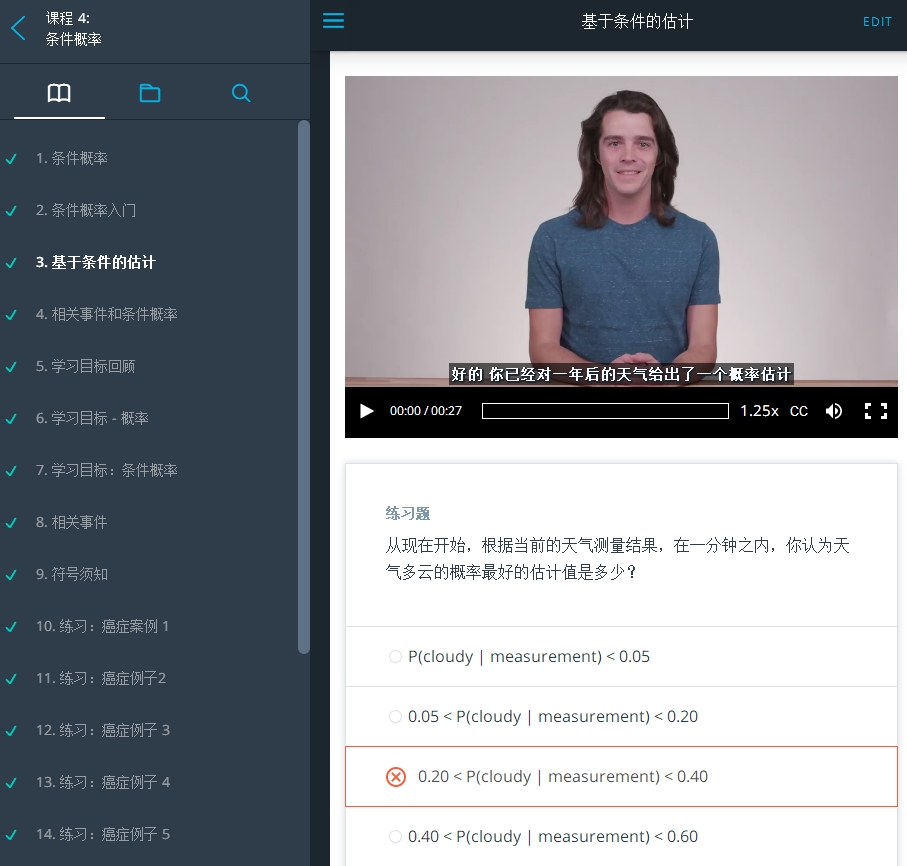Click the hamburger menu icon
This screenshot has width=907, height=866.
(x=333, y=20)
